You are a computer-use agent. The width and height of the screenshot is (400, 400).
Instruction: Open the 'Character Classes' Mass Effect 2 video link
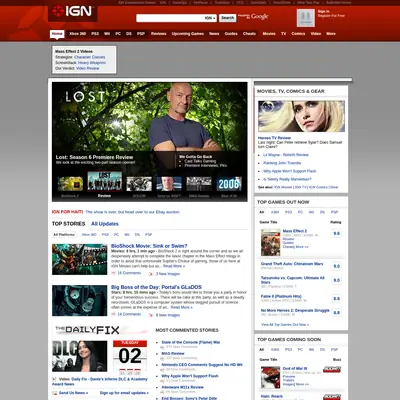click(90, 57)
